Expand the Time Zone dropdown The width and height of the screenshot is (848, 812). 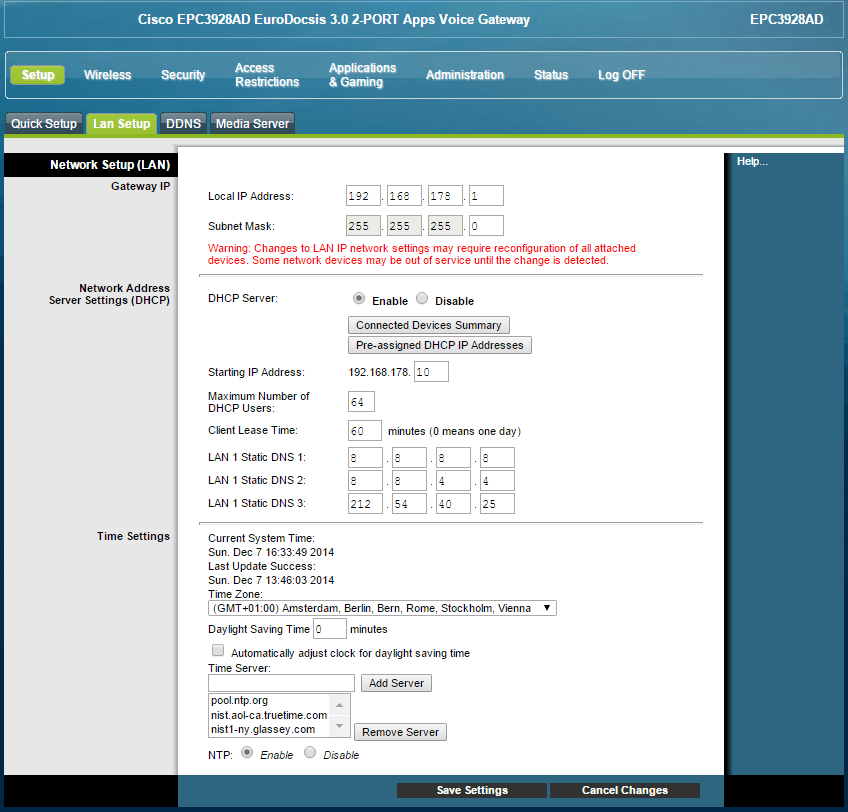tap(382, 608)
